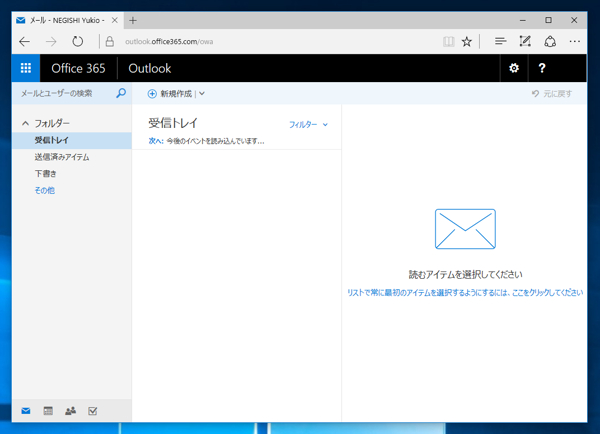600x434 pixels.
Task: Open the People module icon
Action: [x=70, y=411]
